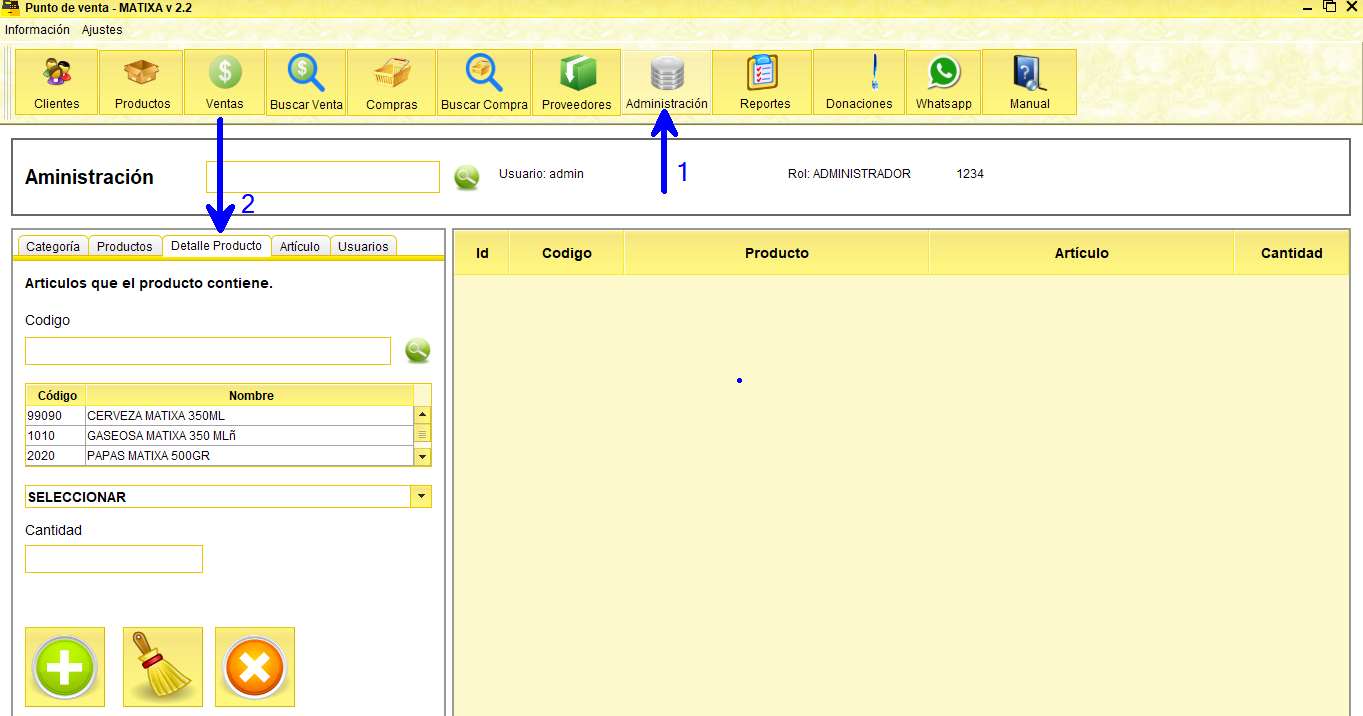This screenshot has height=716, width=1363.
Task: Click inside the Cantidad input field
Action: (113, 559)
